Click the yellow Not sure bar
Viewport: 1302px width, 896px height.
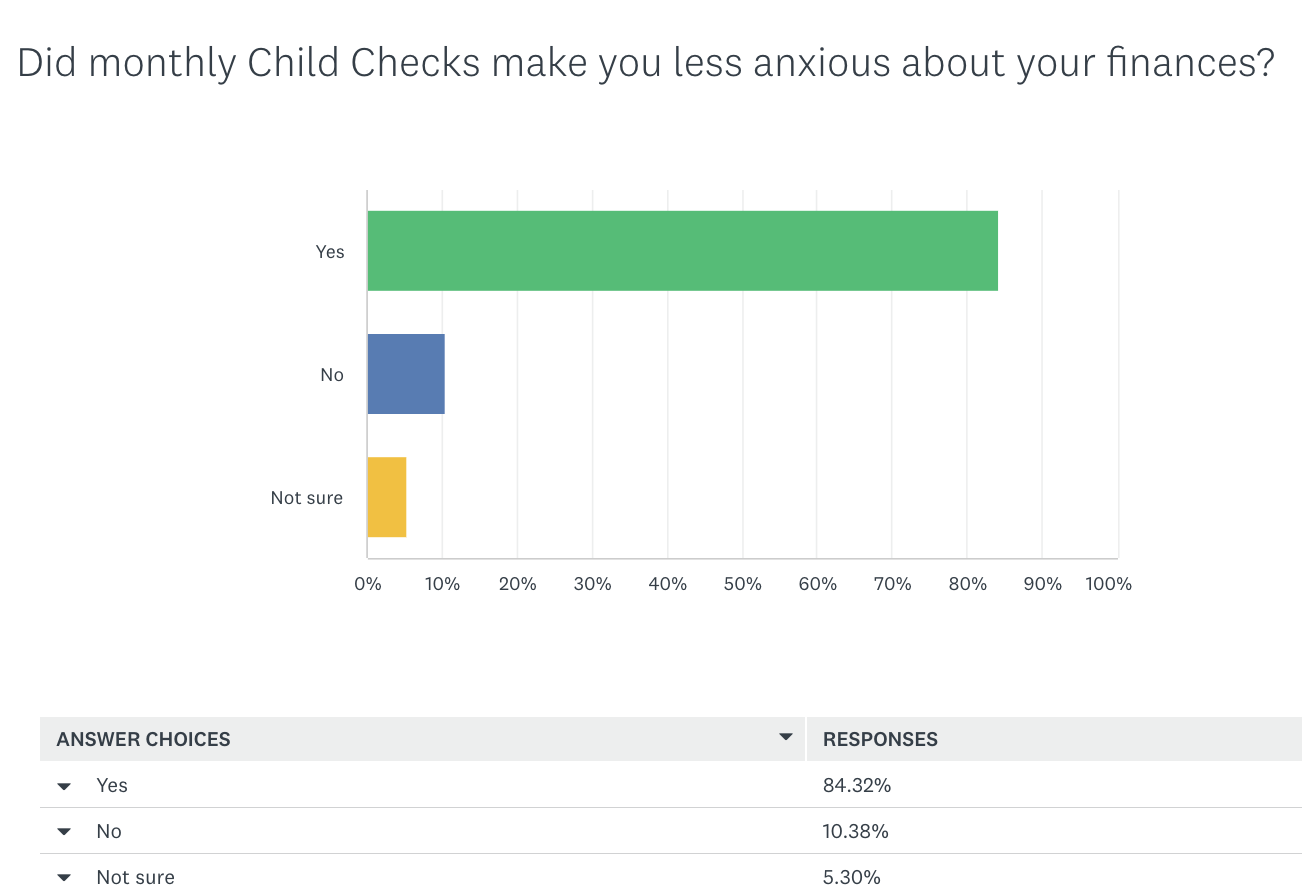pos(387,497)
